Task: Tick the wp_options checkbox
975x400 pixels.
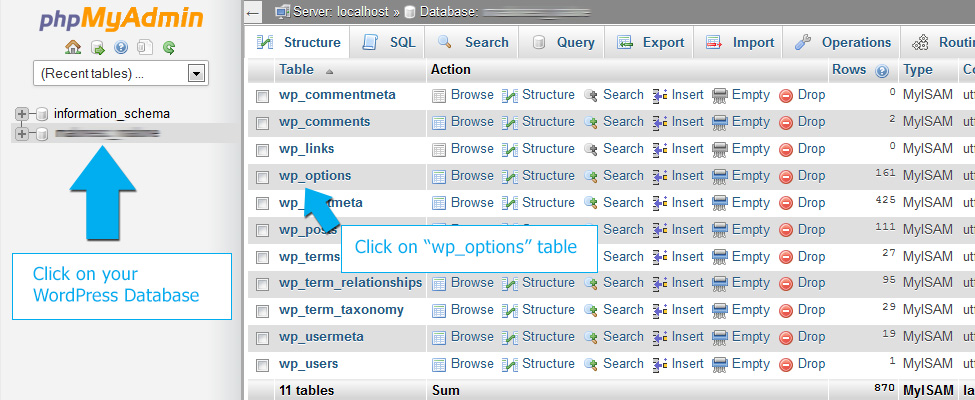Action: [x=262, y=177]
